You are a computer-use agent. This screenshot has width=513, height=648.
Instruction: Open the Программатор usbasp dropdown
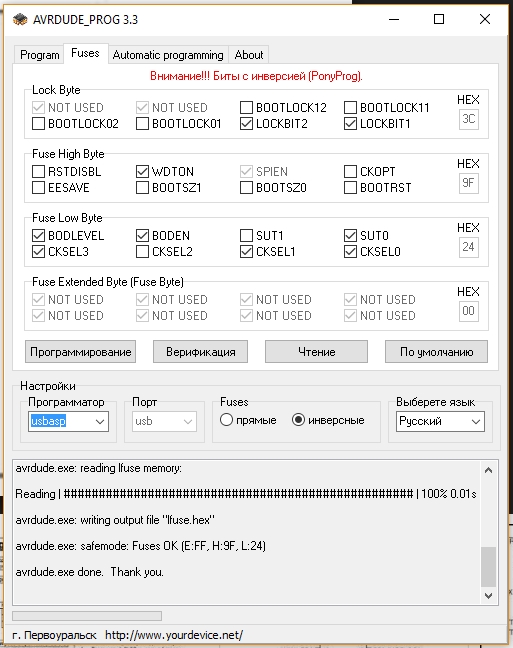(x=68, y=422)
